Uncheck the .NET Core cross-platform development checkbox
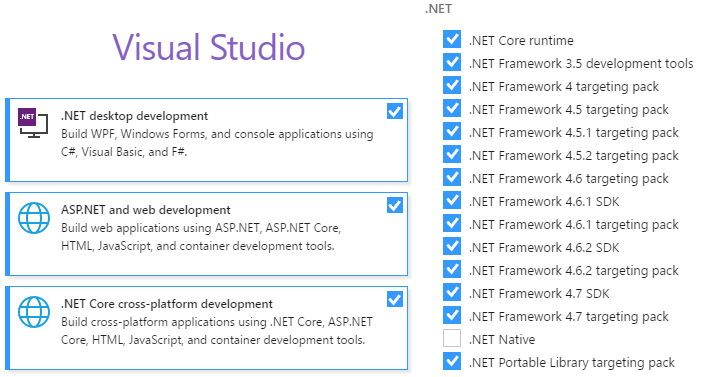 pyautogui.click(x=395, y=299)
